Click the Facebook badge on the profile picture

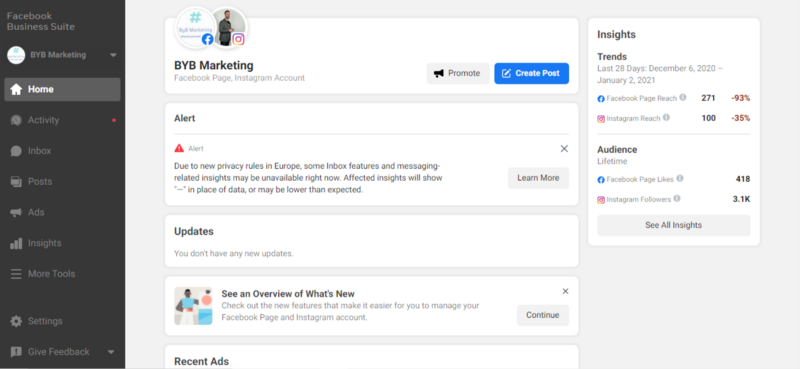(x=208, y=39)
